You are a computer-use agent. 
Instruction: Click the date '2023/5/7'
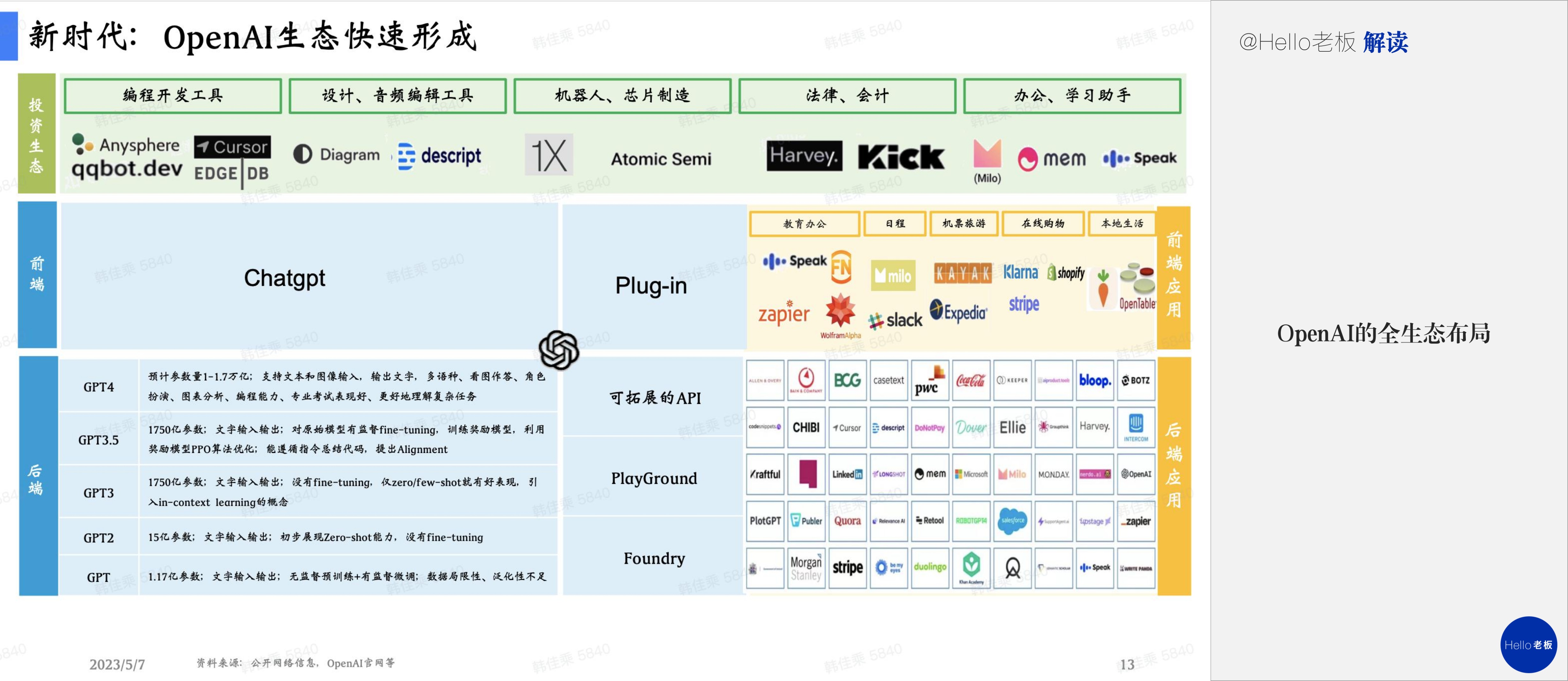coord(117,664)
